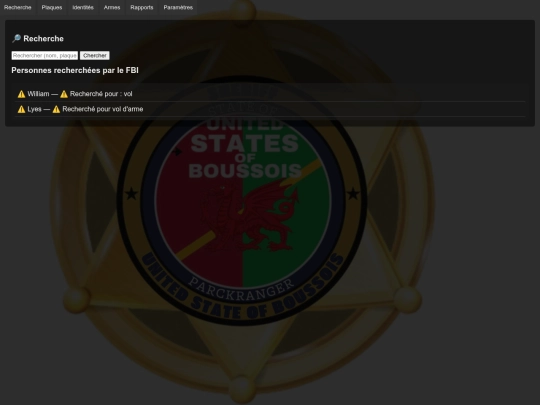This screenshot has height=405, width=540.
Task: Select the name William in the wanted list
Action: coord(38,94)
